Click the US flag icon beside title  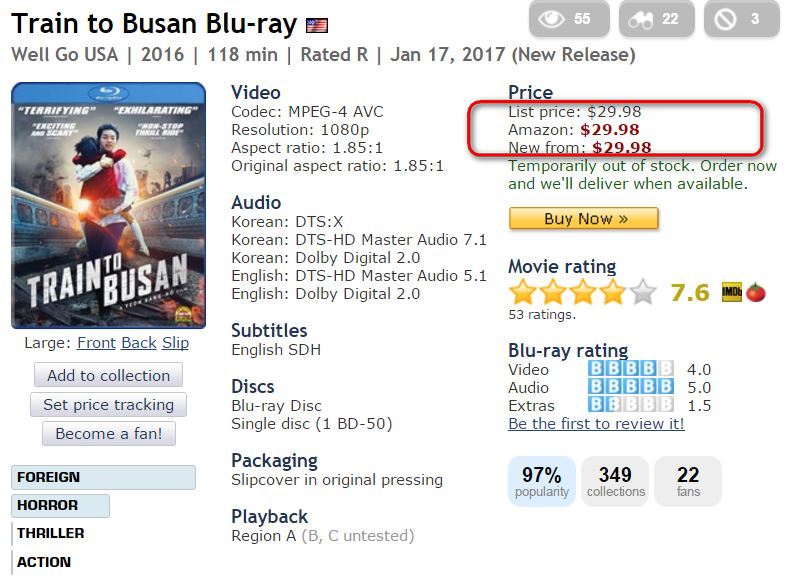(x=316, y=25)
